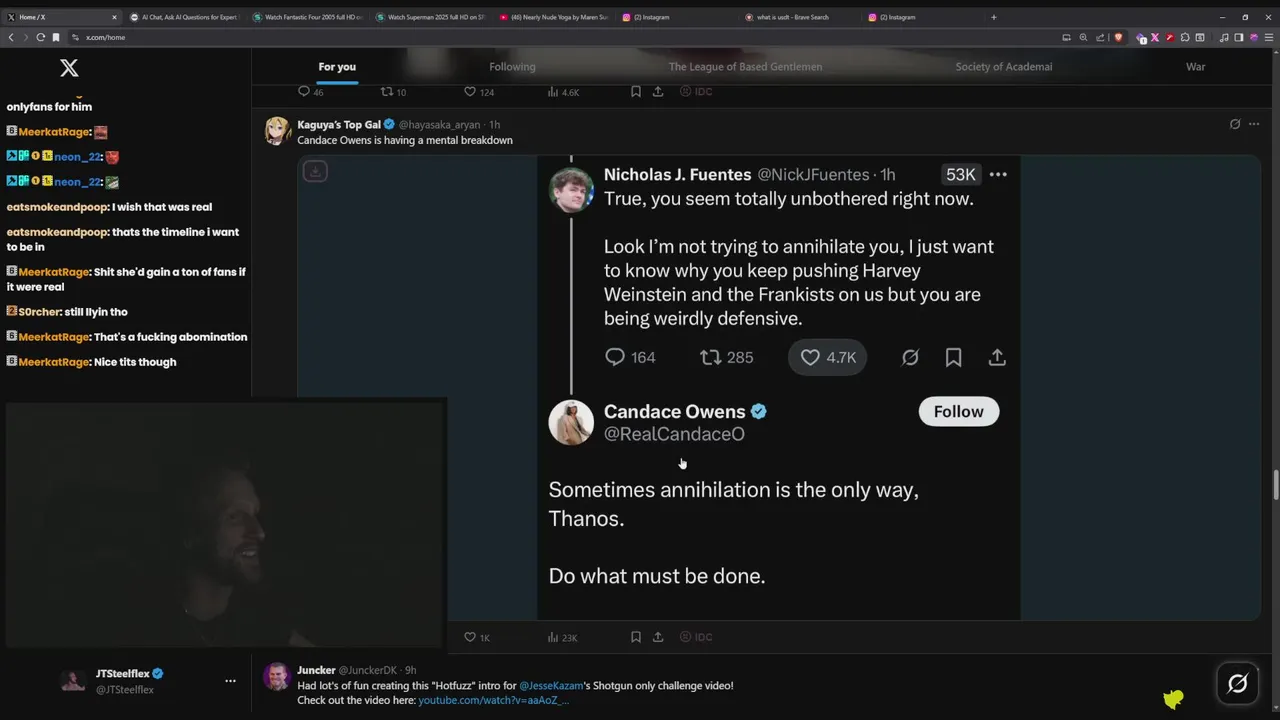Open the extensions puzzle piece menu

(x=1185, y=37)
